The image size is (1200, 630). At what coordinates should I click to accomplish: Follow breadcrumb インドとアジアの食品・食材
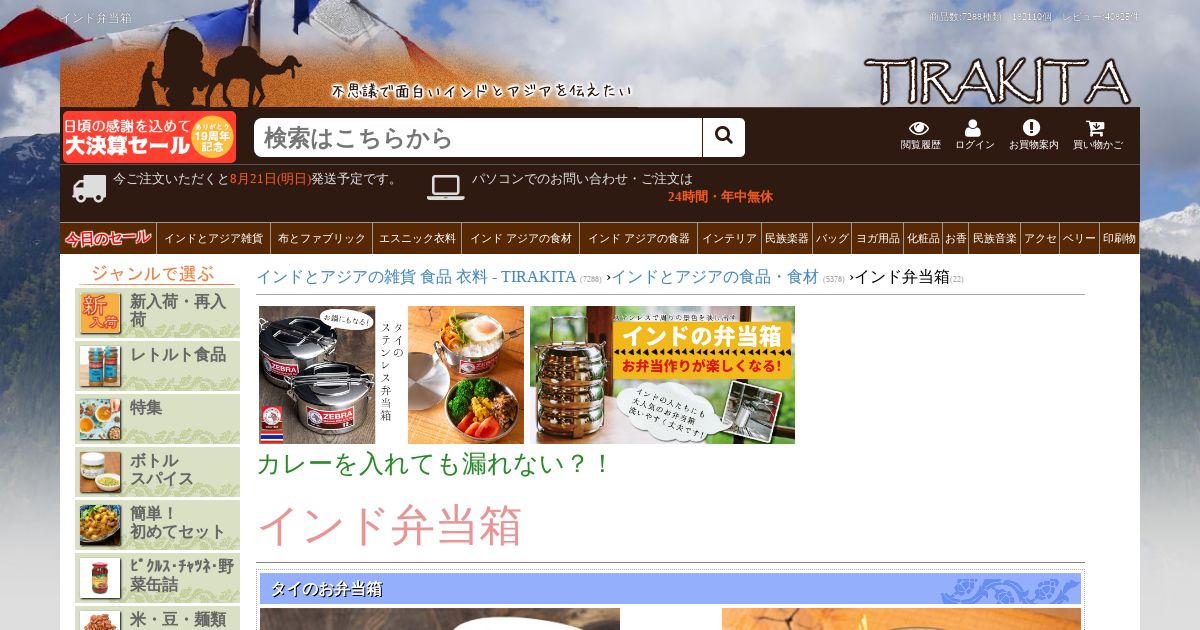point(715,277)
